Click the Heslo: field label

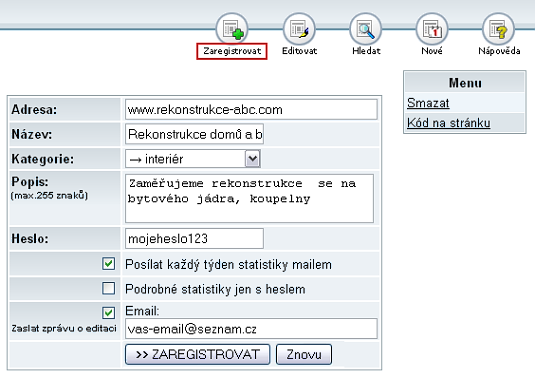[x=30, y=239]
